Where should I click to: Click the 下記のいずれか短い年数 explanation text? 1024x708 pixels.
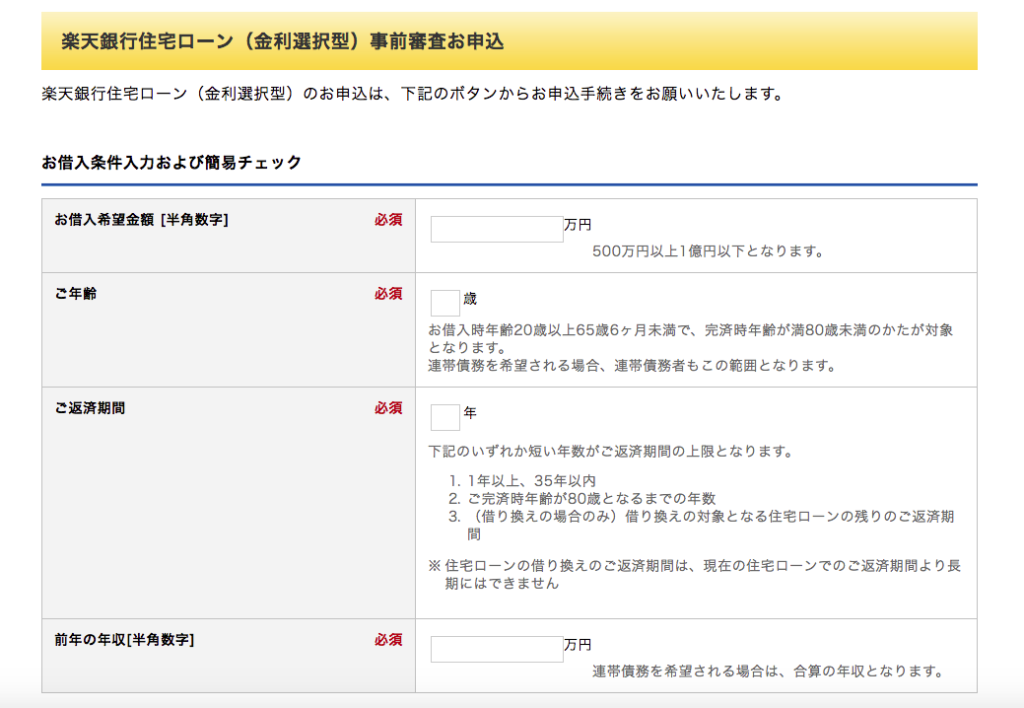pyautogui.click(x=611, y=451)
